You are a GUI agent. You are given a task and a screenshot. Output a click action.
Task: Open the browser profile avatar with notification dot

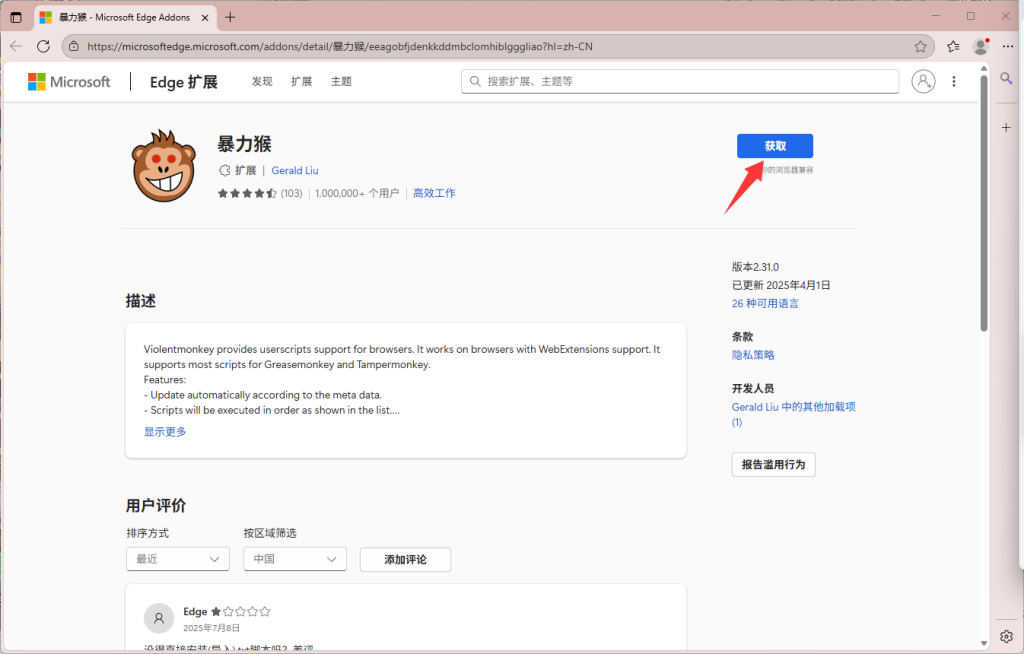(x=980, y=46)
